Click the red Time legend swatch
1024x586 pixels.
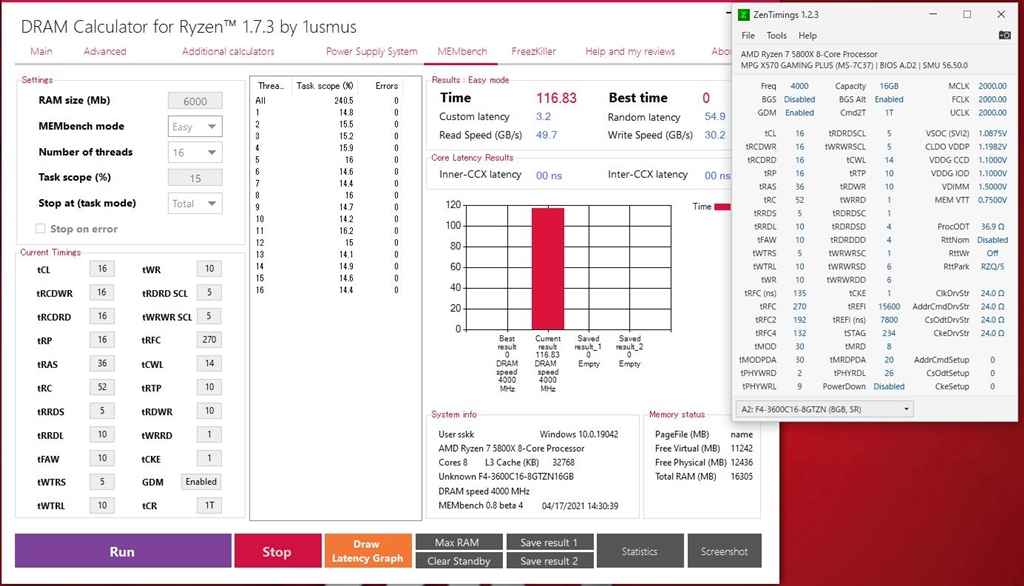pyautogui.click(x=722, y=206)
